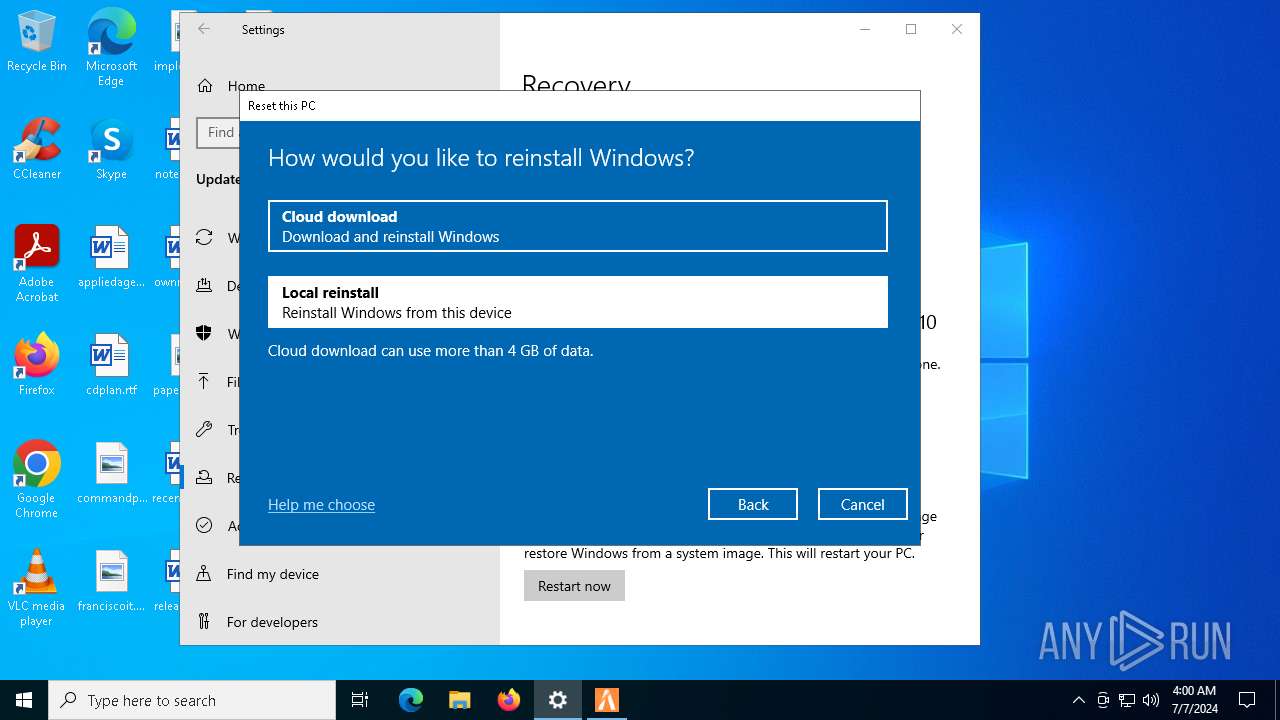Click the taskbar search box
This screenshot has height=720, width=1280.
pos(192,700)
